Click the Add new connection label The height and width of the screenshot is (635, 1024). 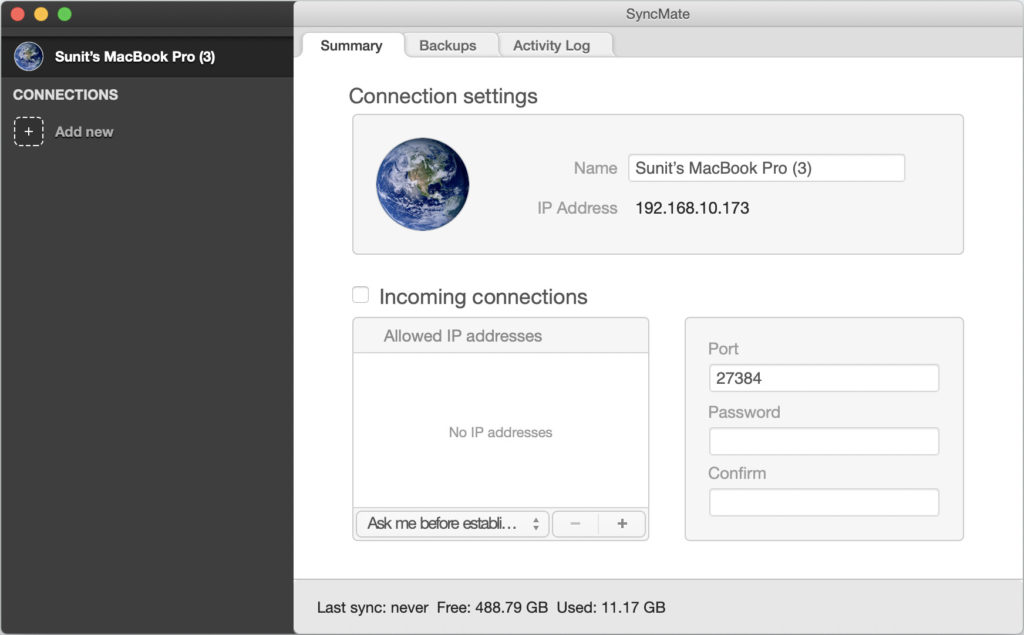tap(84, 131)
